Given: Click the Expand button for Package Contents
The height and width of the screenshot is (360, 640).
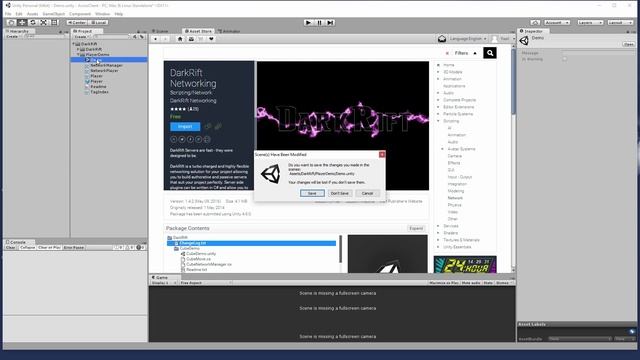Looking at the screenshot, I should point(416,229).
